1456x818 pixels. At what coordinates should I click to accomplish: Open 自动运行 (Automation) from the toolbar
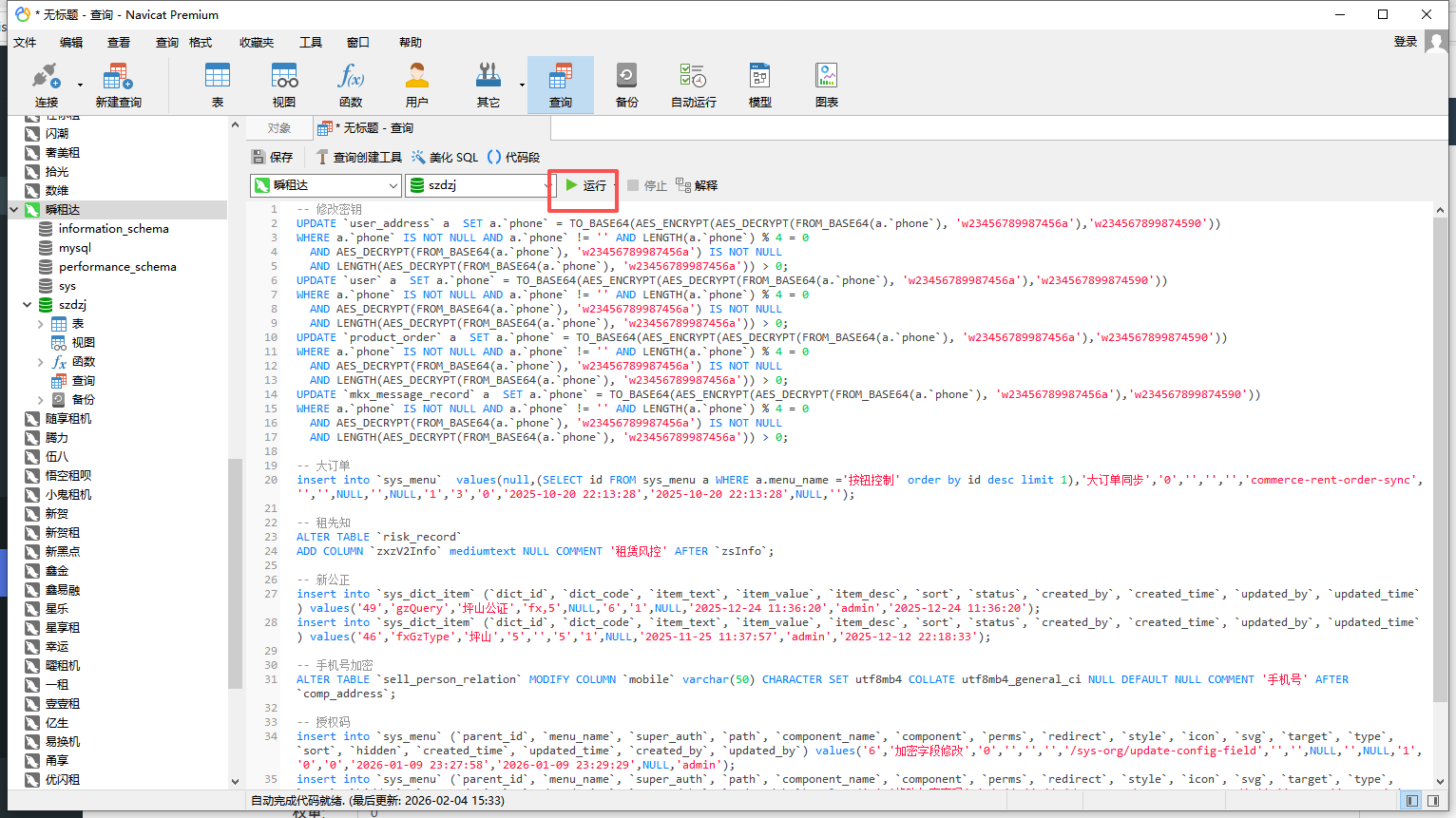point(693,85)
